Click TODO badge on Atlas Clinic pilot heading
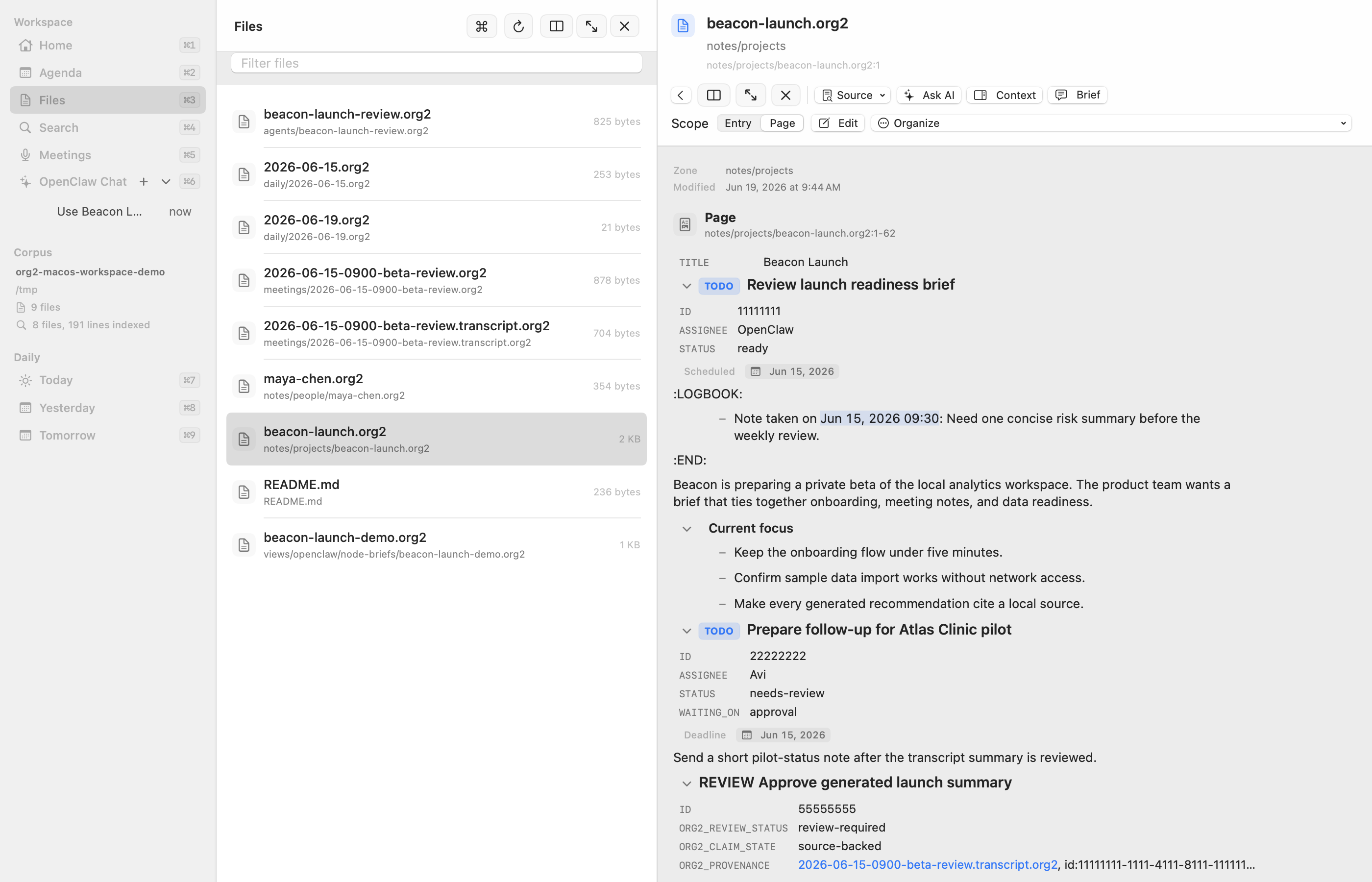 click(719, 631)
